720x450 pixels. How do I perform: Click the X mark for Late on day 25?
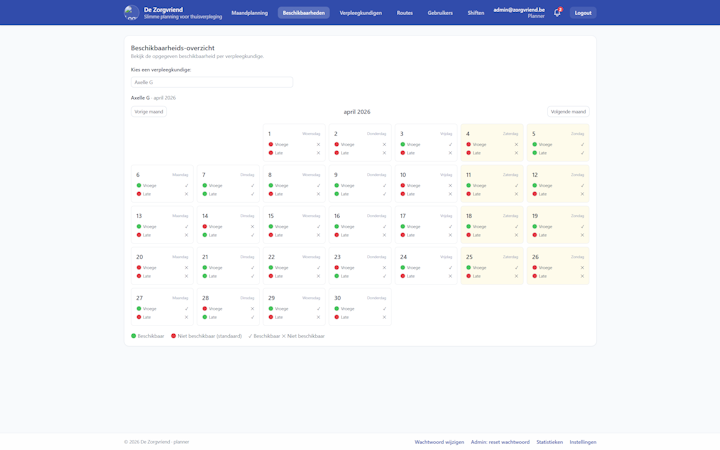click(x=516, y=276)
